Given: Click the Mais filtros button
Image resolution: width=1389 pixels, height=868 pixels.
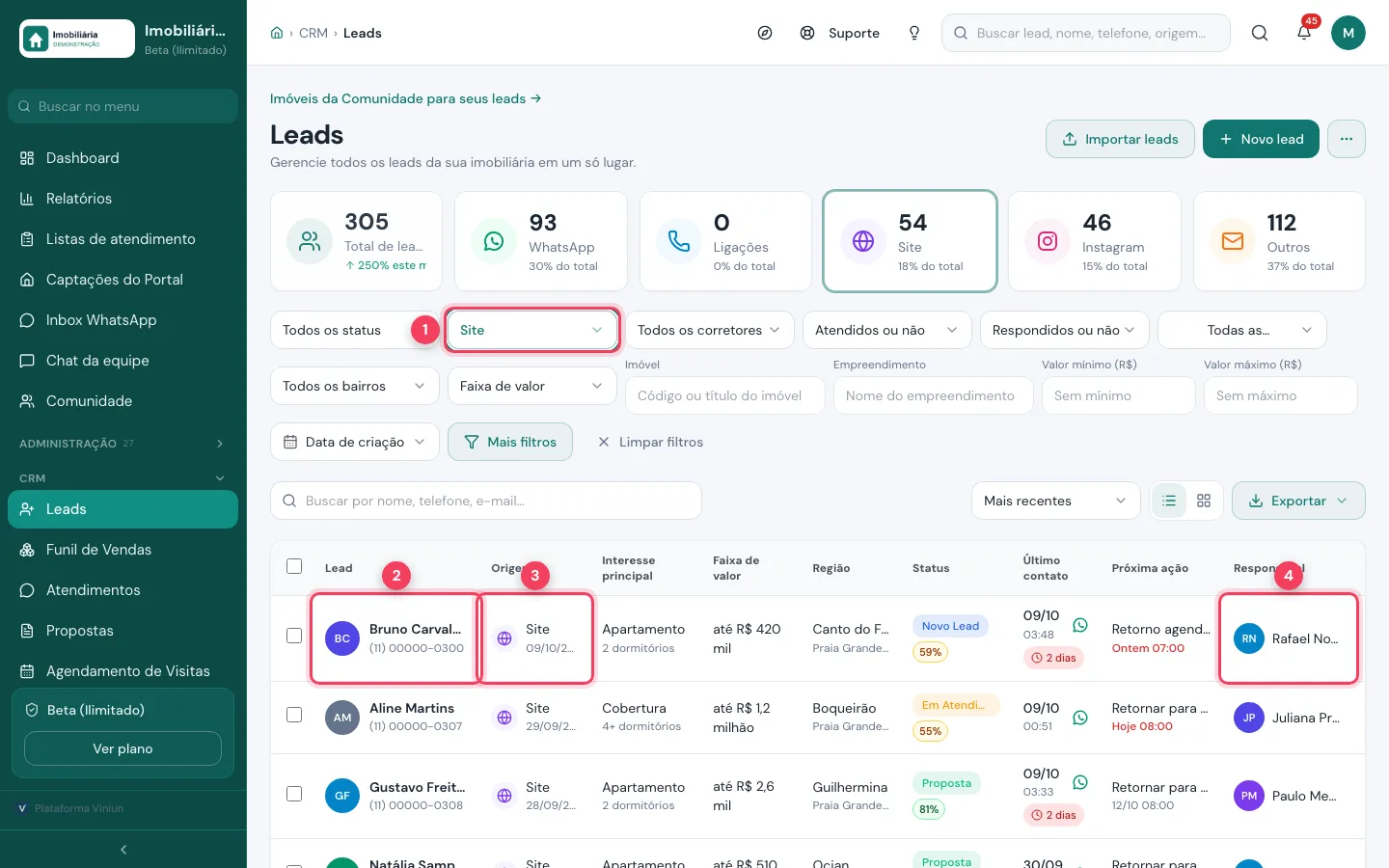Looking at the screenshot, I should [x=510, y=442].
